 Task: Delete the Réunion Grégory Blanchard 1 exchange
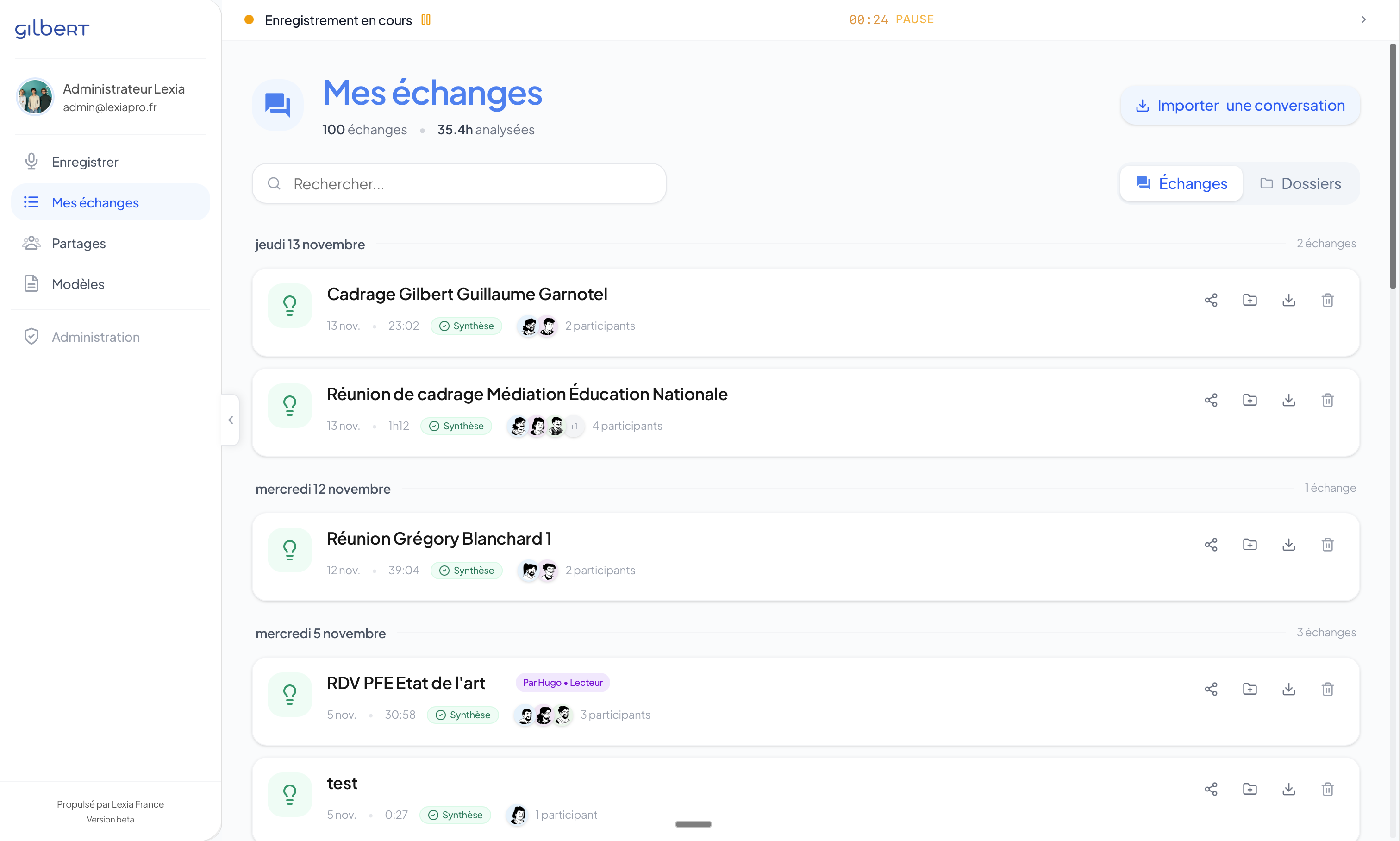(1327, 545)
